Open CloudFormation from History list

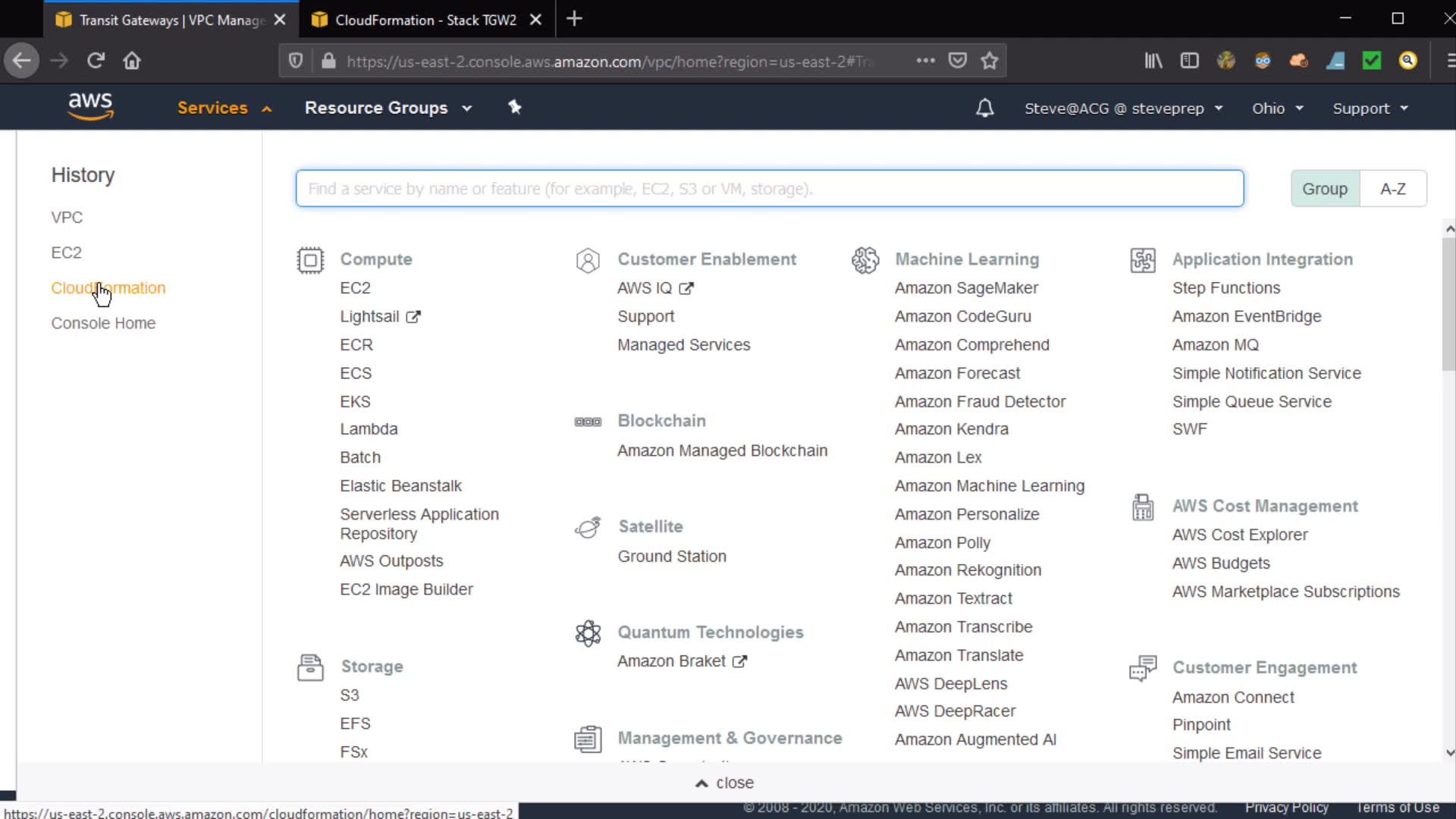click(108, 288)
